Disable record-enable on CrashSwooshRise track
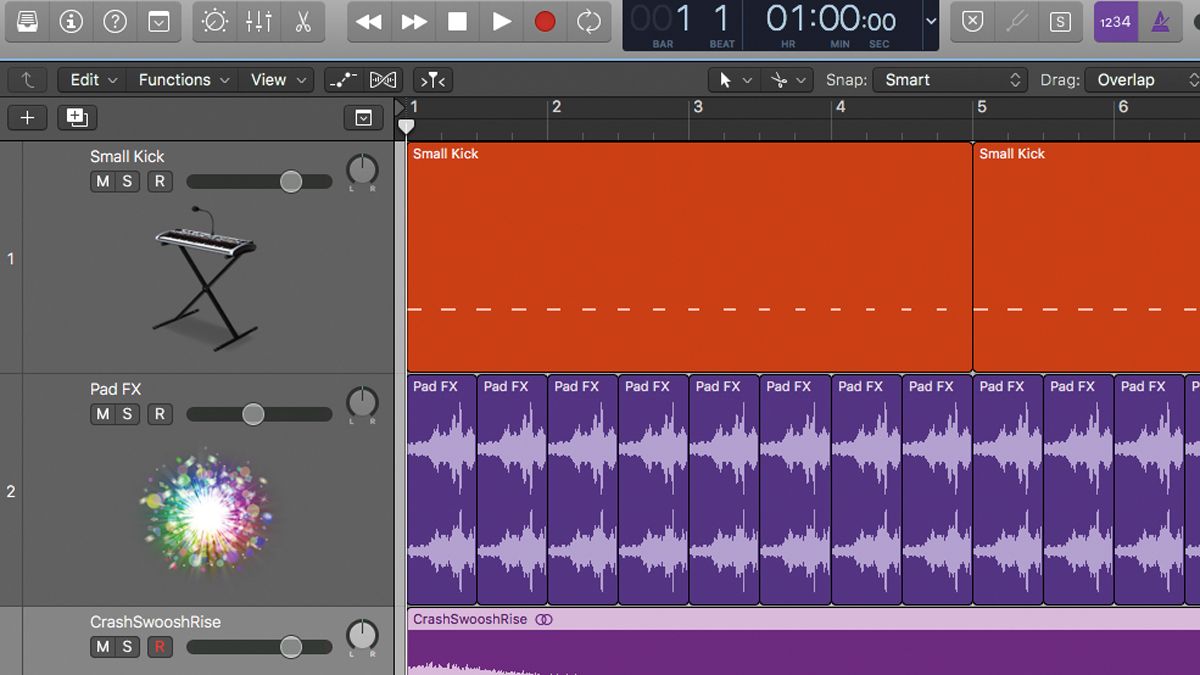 [158, 647]
